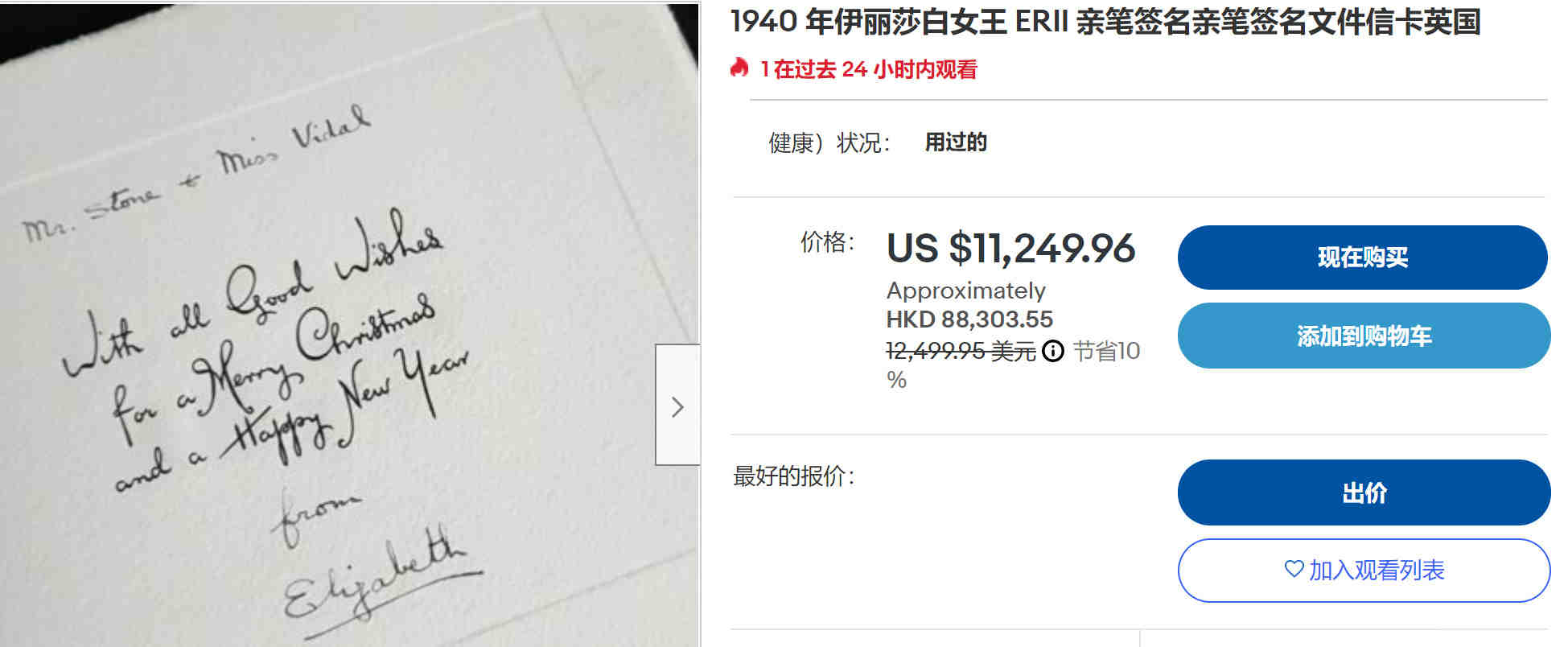Click 加入观看列表 to watch this item
Image resolution: width=1568 pixels, height=647 pixels.
[x=1364, y=571]
